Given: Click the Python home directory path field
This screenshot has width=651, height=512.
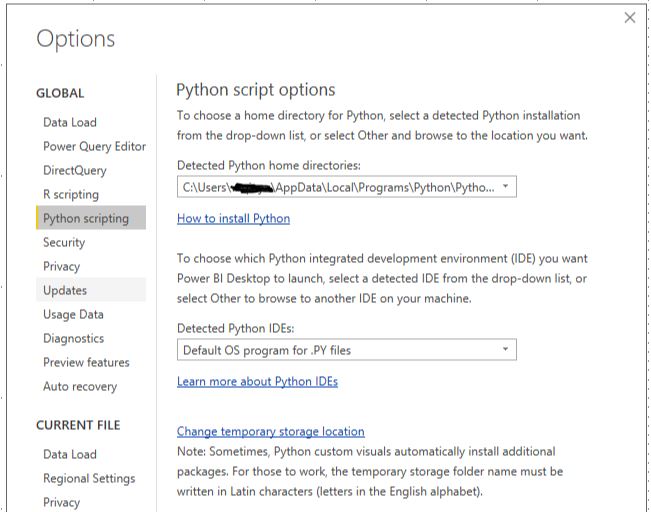Looking at the screenshot, I should pos(347,187).
